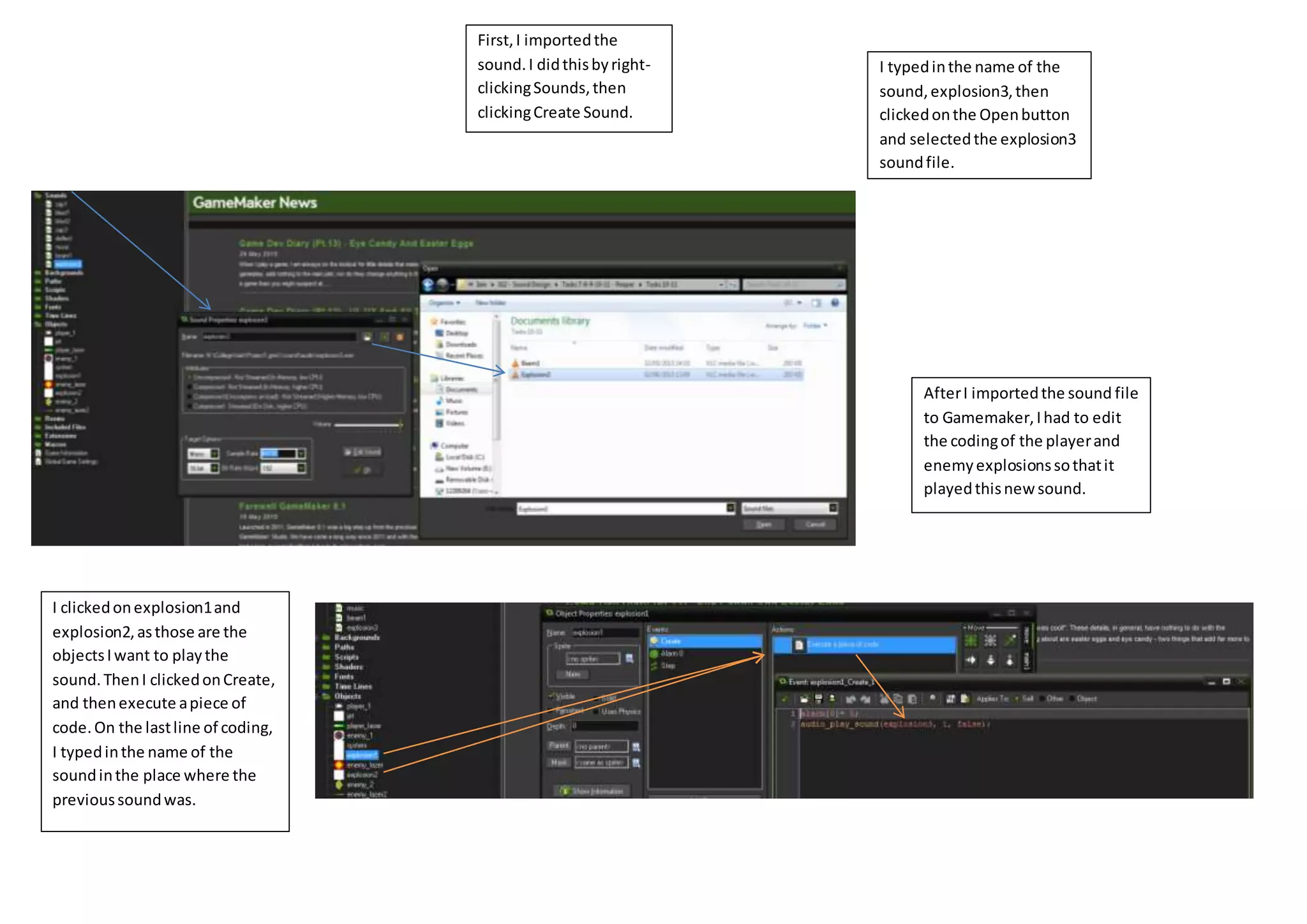Select the Alarm 0 event
This screenshot has width=1307, height=924.
[x=671, y=653]
